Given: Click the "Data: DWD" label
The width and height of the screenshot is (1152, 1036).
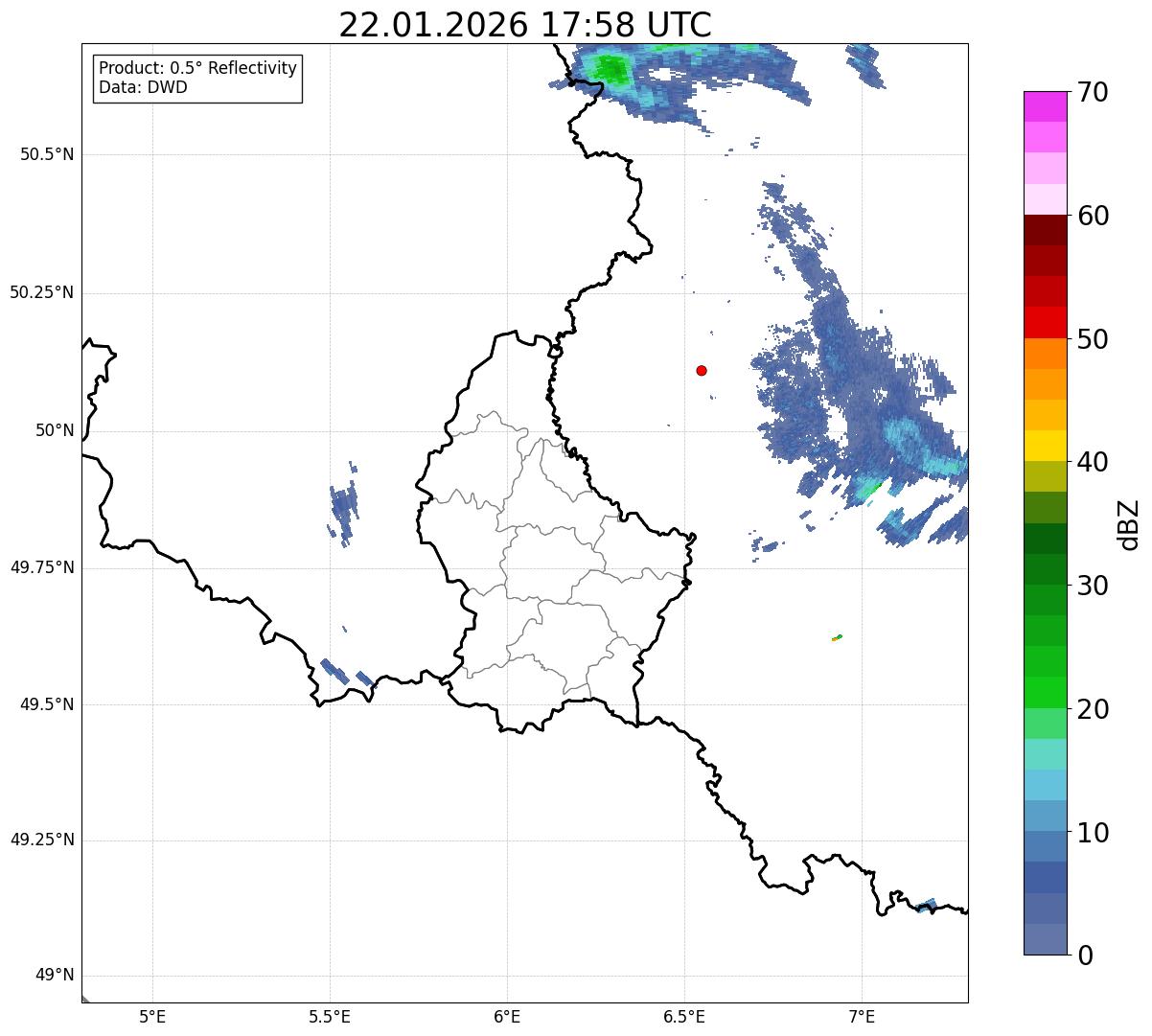Looking at the screenshot, I should click(143, 87).
